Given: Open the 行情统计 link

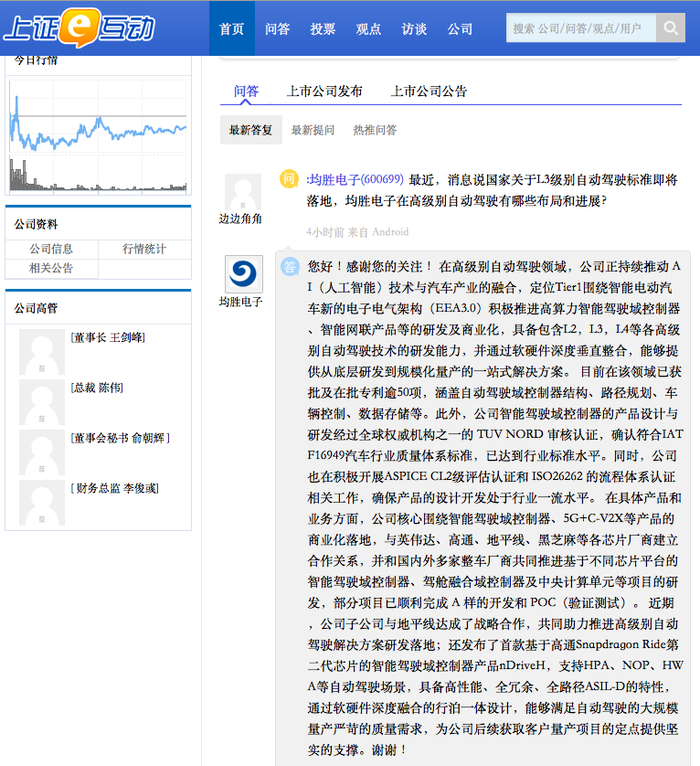Looking at the screenshot, I should coord(144,249).
